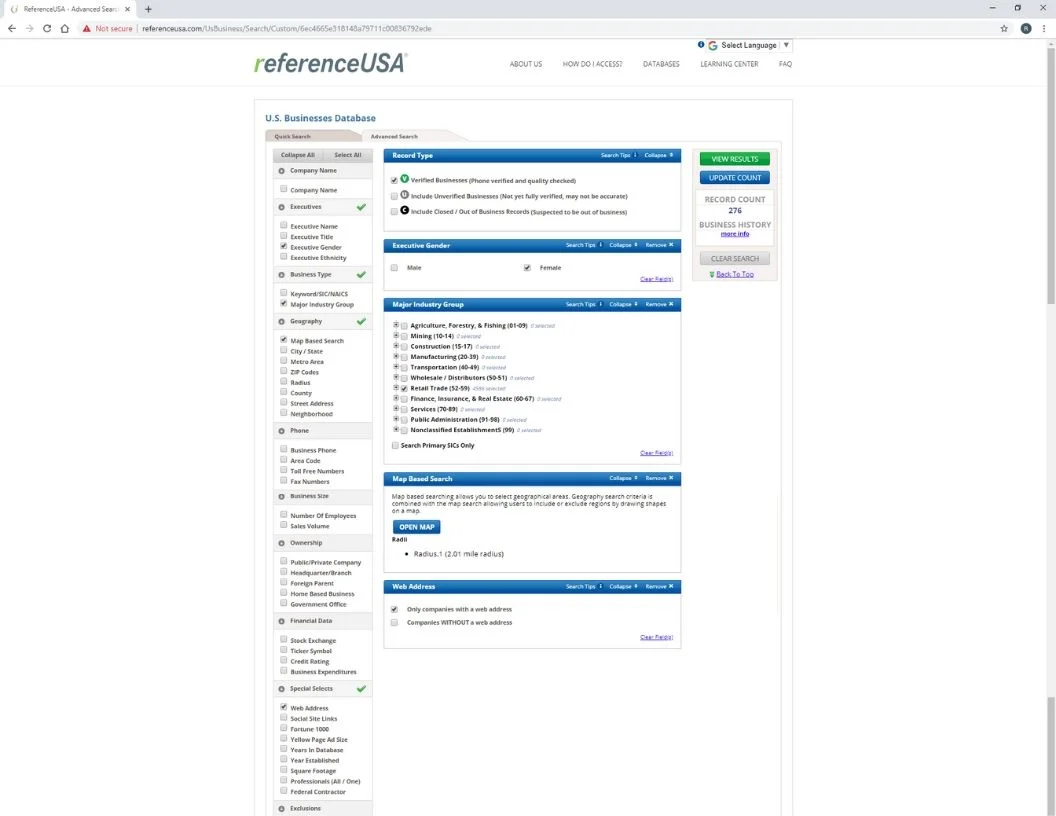Check the Male executive gender box
This screenshot has width=1056, height=816.
[x=394, y=268]
